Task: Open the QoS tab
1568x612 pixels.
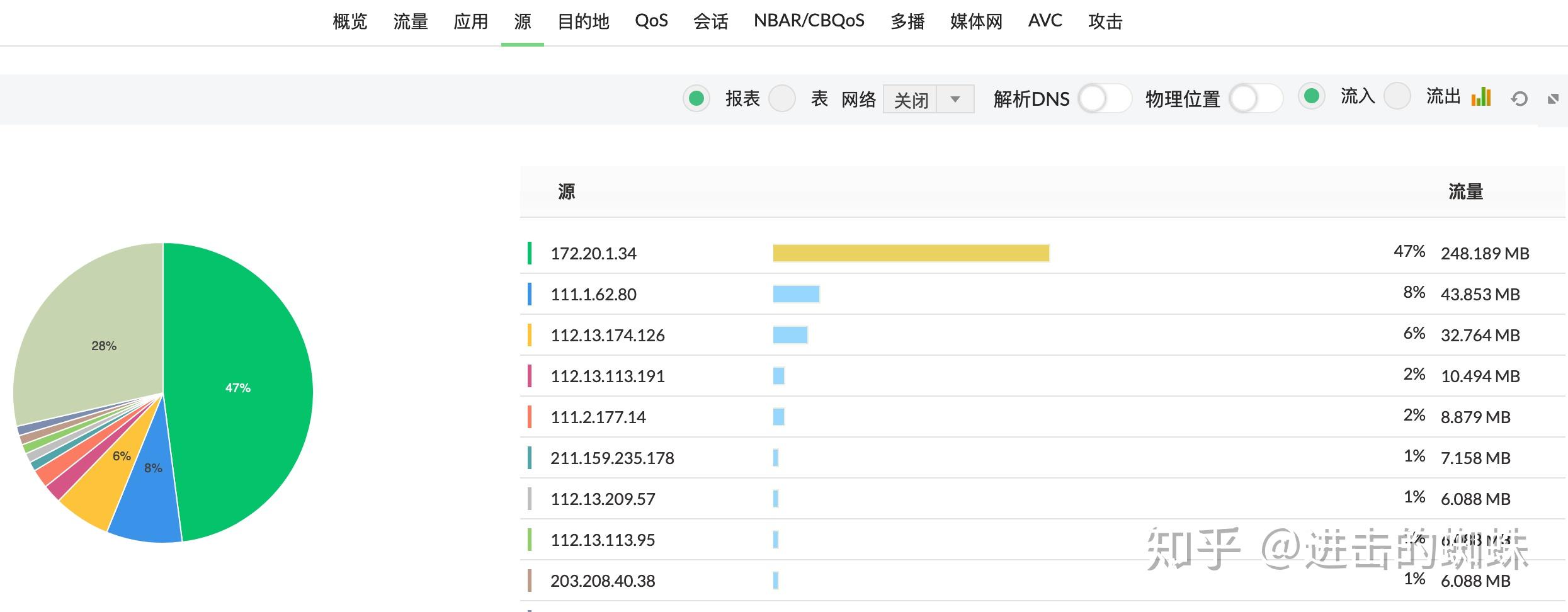Action: click(651, 21)
